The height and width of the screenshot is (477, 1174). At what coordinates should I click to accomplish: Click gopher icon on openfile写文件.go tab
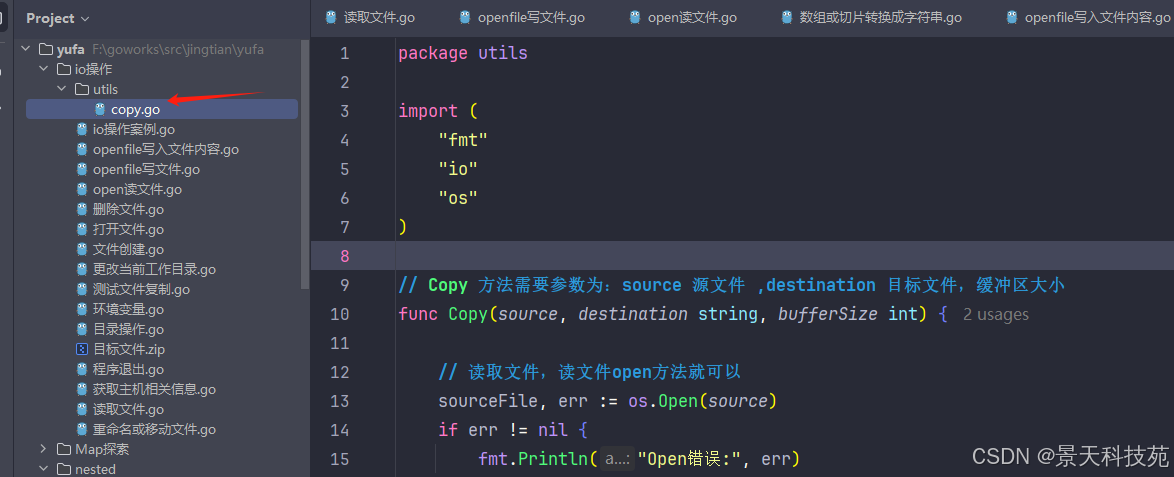pos(464,18)
